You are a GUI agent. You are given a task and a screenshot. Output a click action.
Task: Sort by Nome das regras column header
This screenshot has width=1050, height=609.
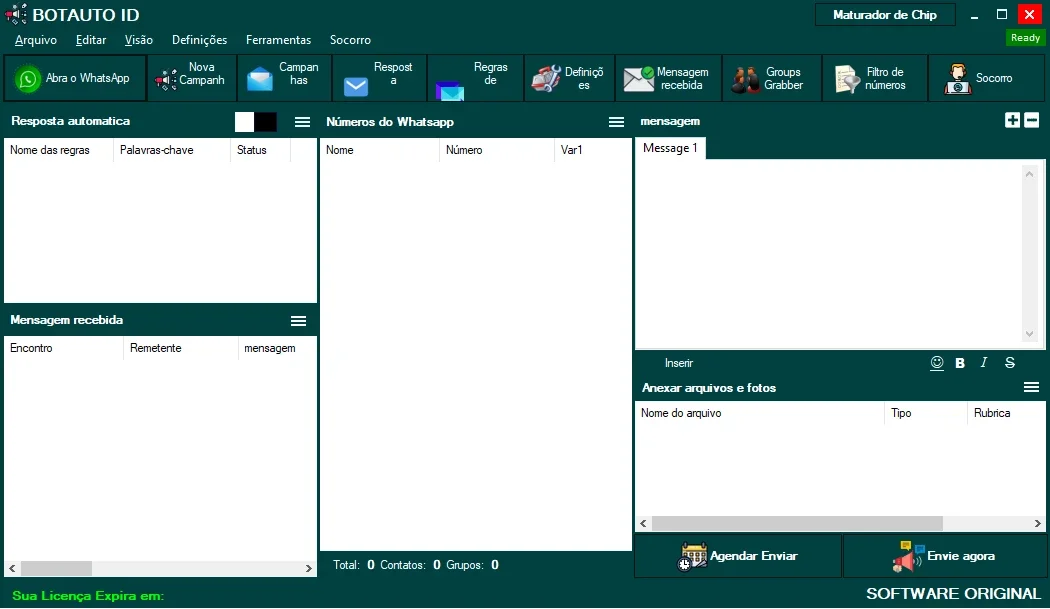coord(59,150)
